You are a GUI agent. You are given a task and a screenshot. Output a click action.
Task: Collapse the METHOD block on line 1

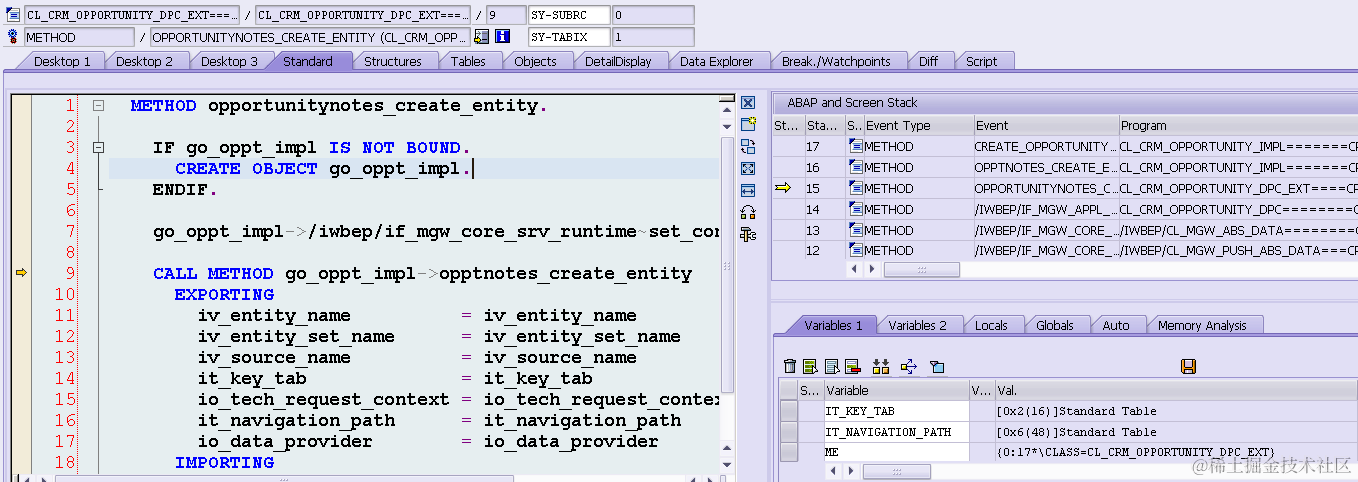click(98, 106)
